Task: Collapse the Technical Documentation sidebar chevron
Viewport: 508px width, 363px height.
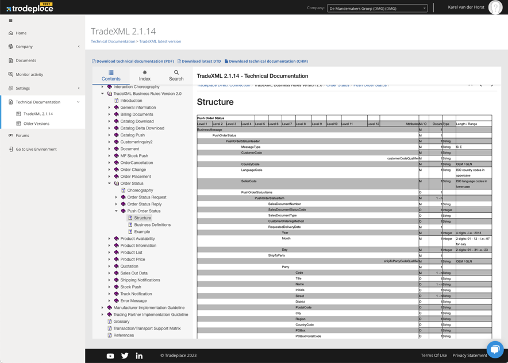Action: 78,102
